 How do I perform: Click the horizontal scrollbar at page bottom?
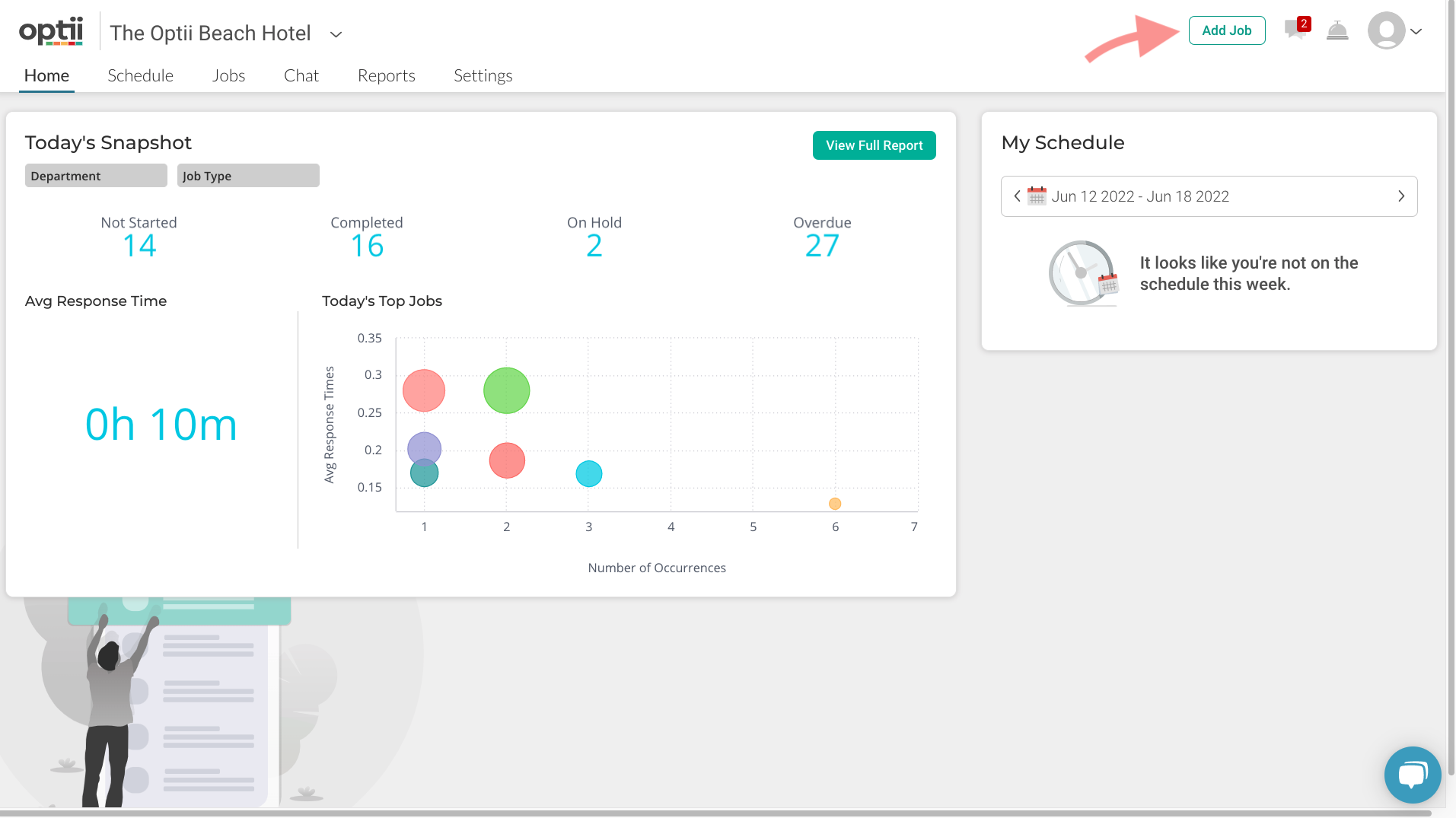[715, 813]
